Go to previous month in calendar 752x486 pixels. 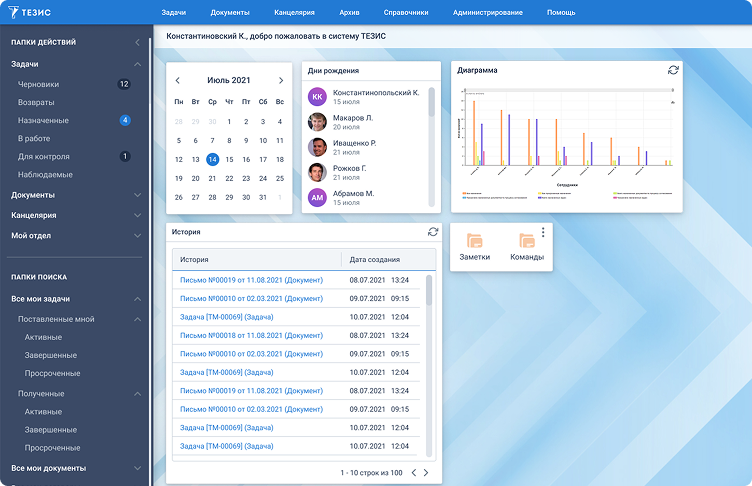(177, 80)
